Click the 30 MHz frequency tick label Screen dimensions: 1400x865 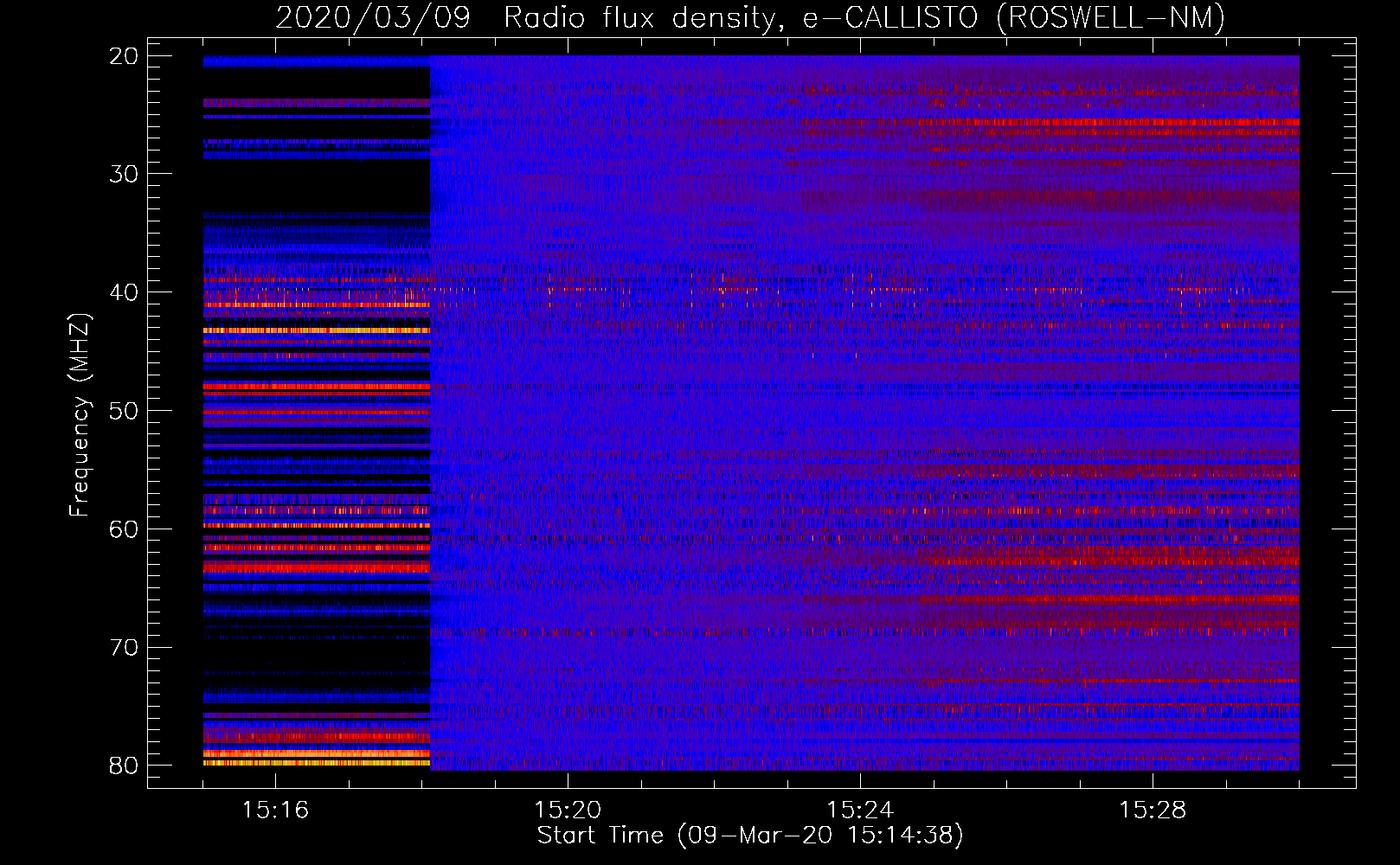(124, 174)
